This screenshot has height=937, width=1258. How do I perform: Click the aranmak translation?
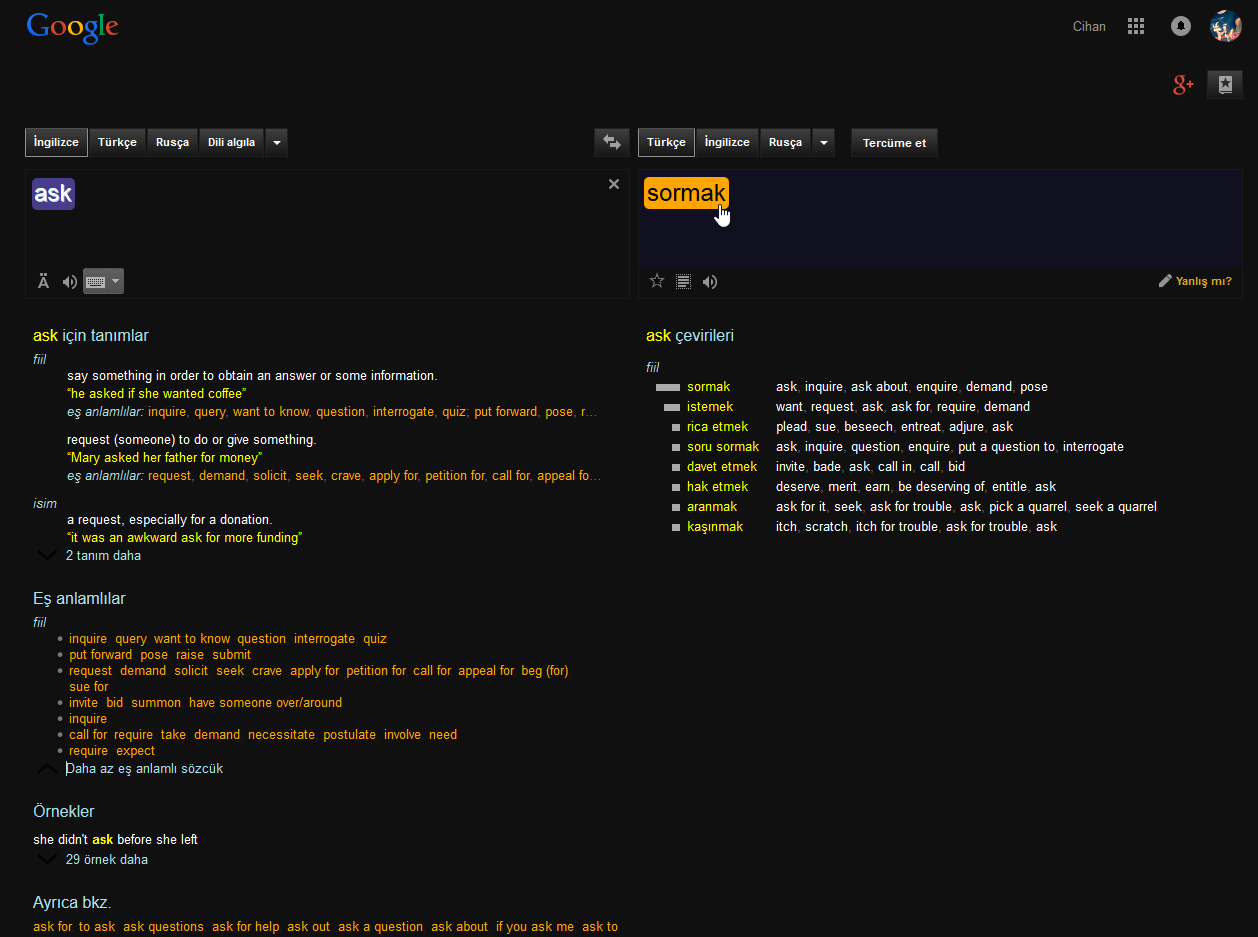pos(712,507)
